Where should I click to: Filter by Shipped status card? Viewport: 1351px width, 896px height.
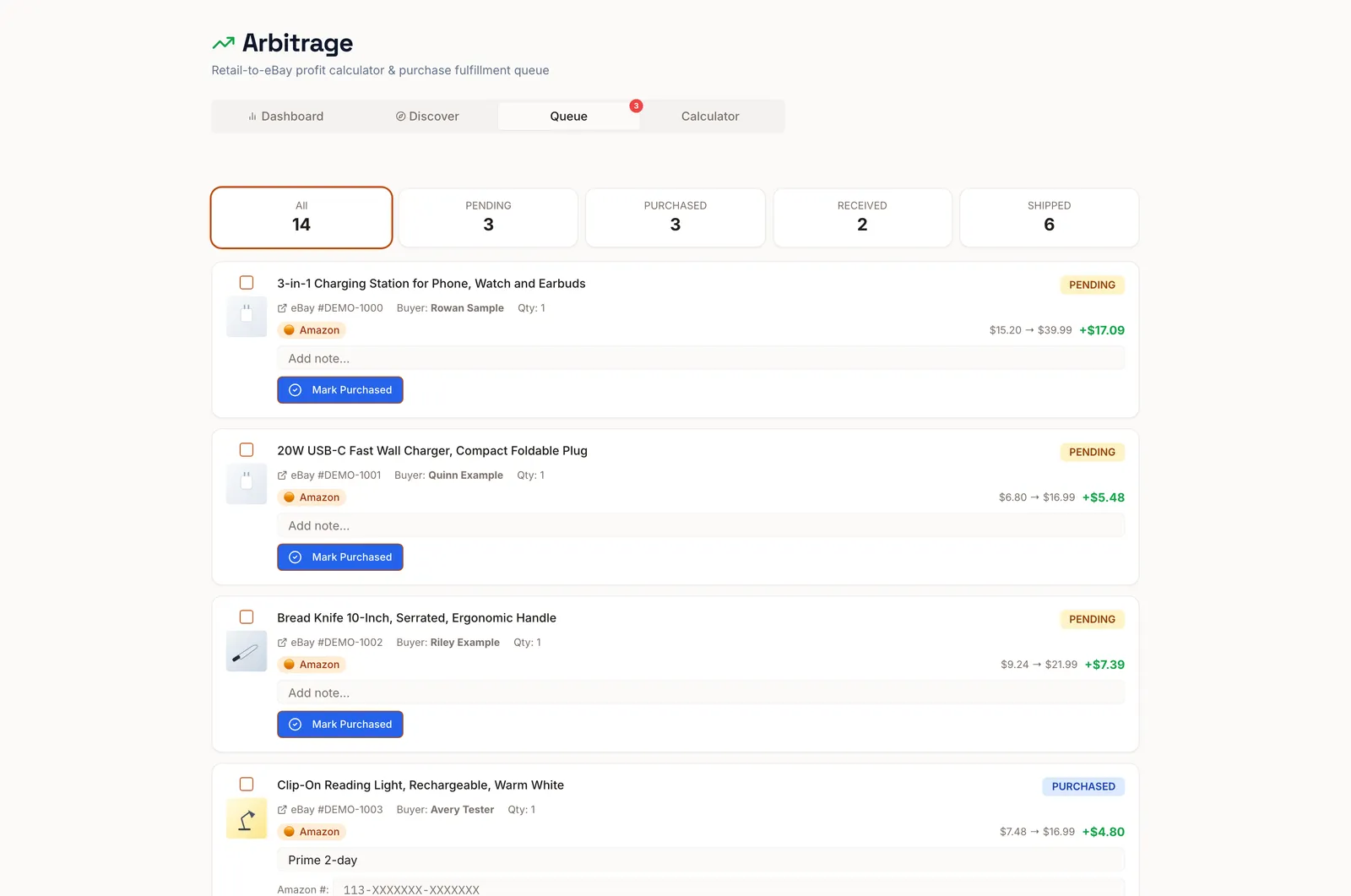(x=1050, y=218)
